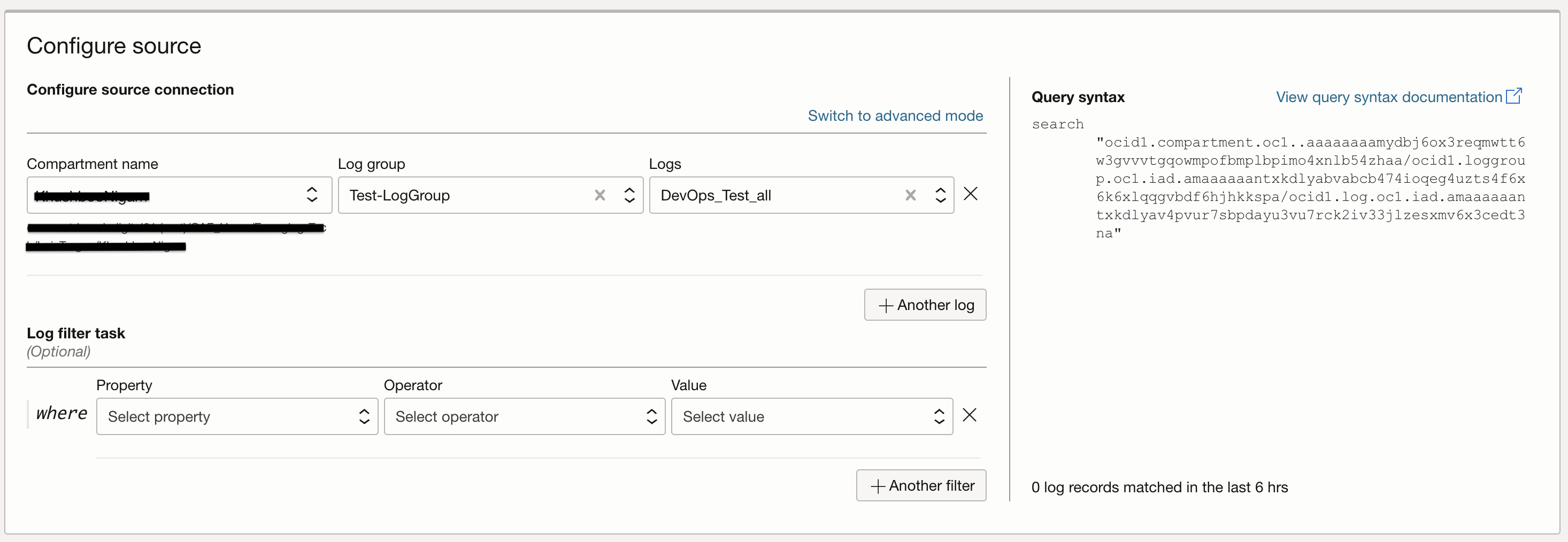Click the up-down arrows in Log group field
This screenshot has height=542, width=1568.
[629, 195]
